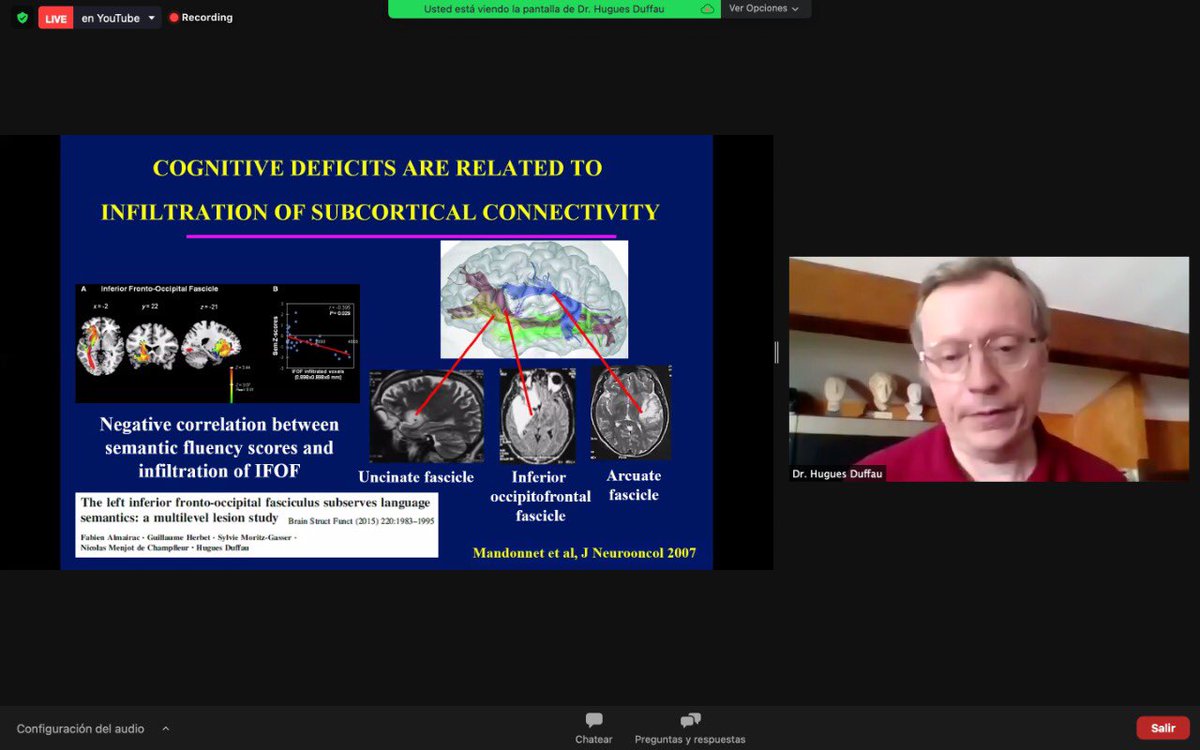
Task: Click MRI scan above 'Inferior occipitofrontal fascicle'
Action: coord(537,416)
